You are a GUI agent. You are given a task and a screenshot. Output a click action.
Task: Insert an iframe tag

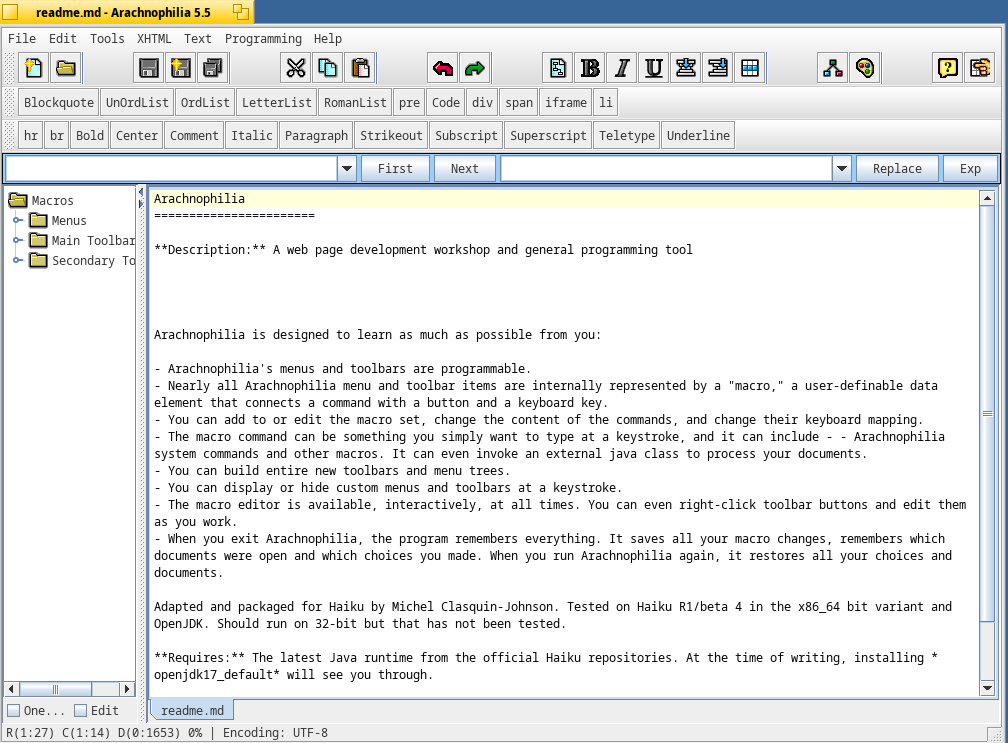tap(566, 103)
